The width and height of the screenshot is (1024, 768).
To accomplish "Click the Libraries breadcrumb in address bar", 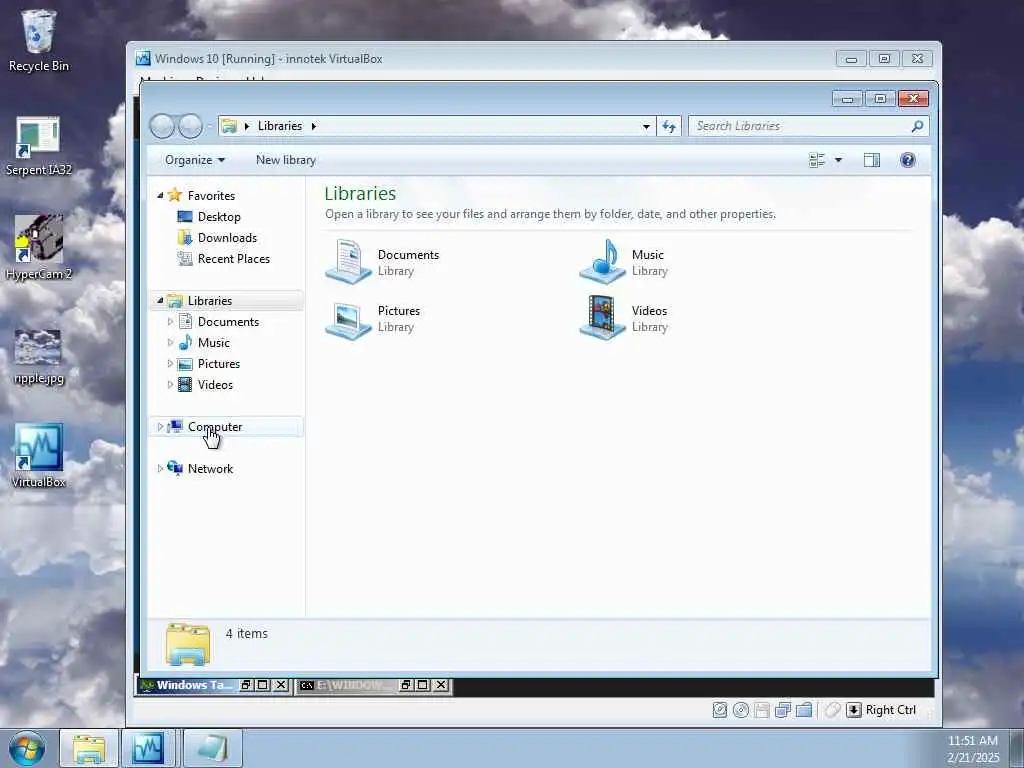I will pyautogui.click(x=280, y=126).
